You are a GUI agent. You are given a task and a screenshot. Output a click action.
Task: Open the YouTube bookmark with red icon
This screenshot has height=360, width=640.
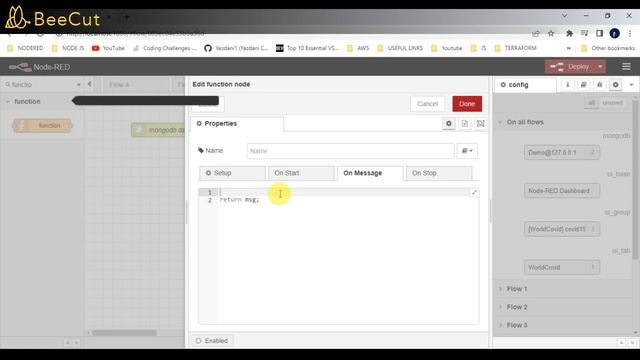(x=108, y=48)
